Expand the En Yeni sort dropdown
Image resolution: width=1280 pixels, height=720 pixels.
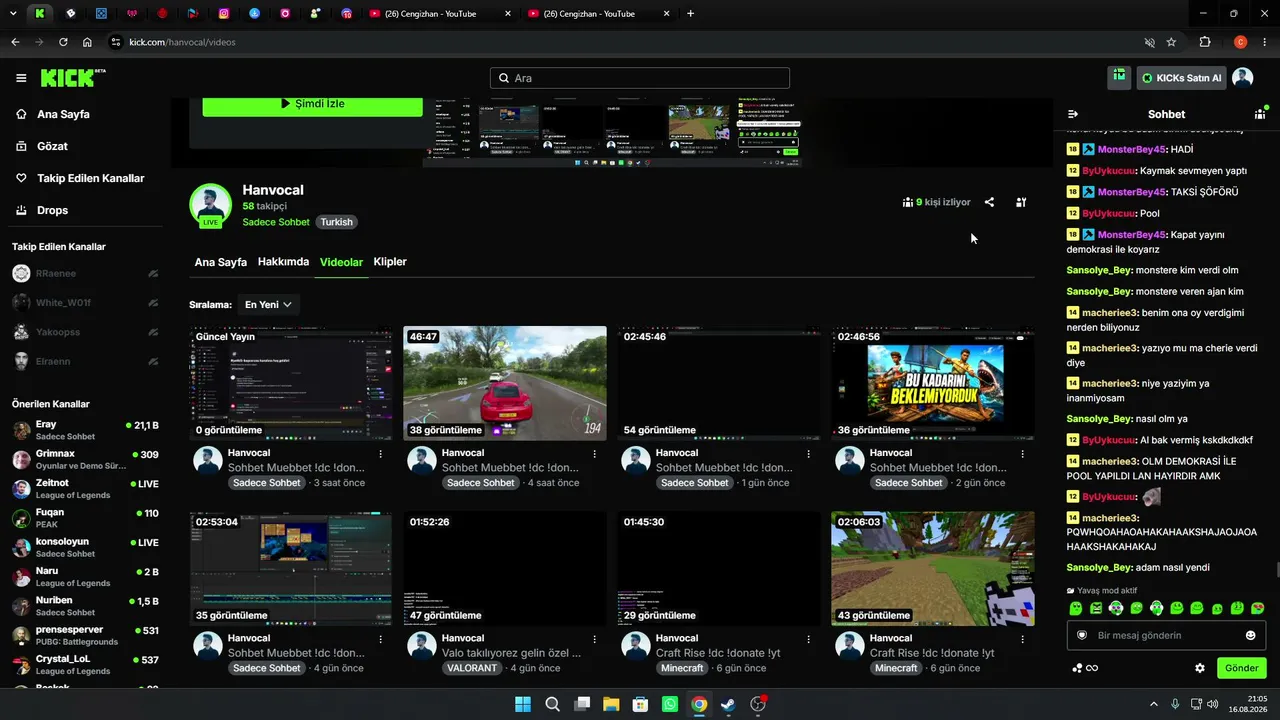tap(268, 304)
